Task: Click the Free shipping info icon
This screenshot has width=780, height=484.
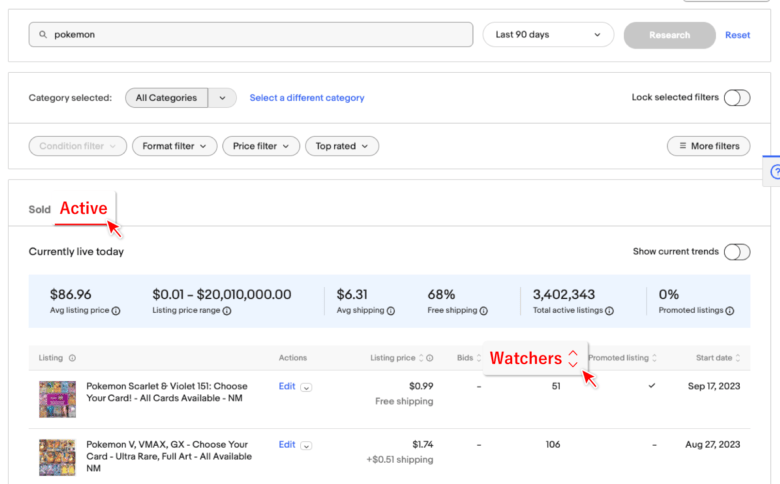Action: [x=485, y=311]
